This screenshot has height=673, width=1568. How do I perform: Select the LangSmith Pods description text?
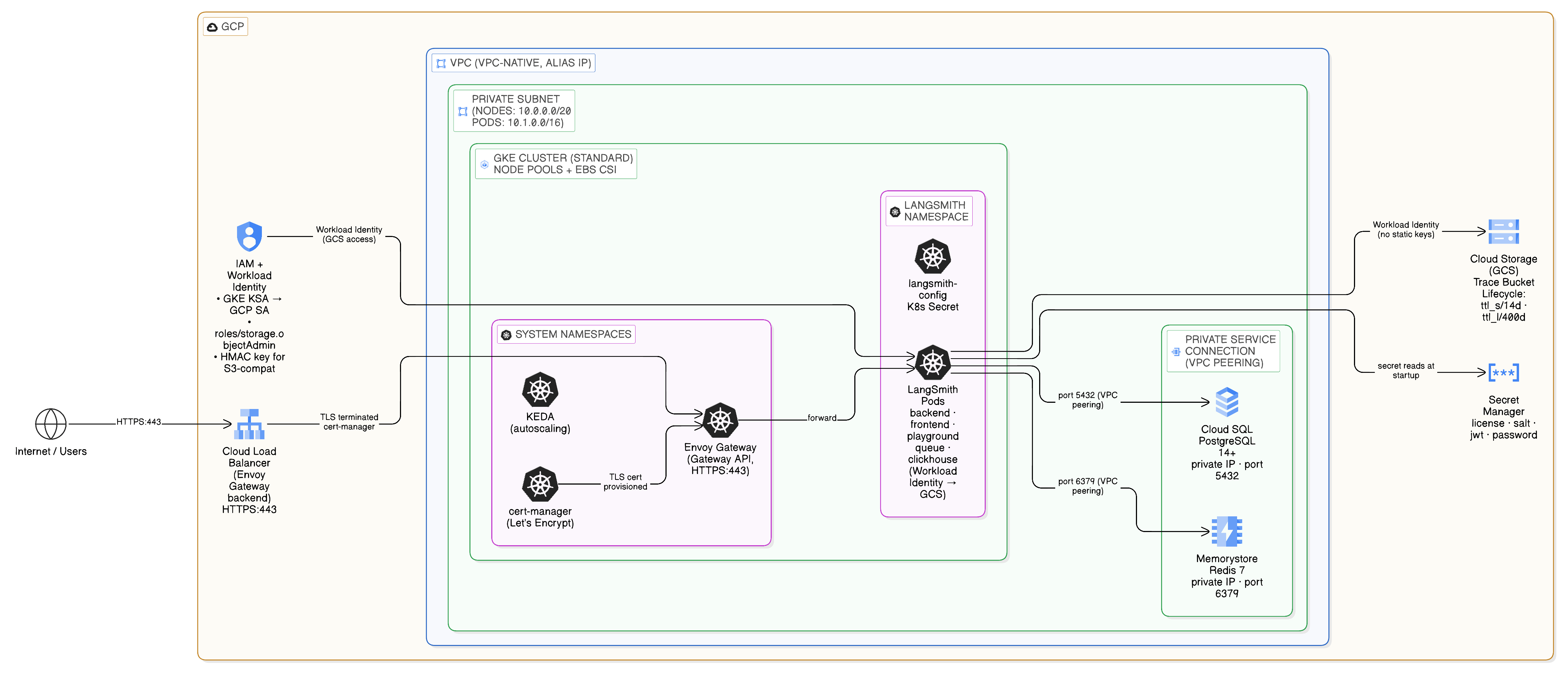(932, 442)
